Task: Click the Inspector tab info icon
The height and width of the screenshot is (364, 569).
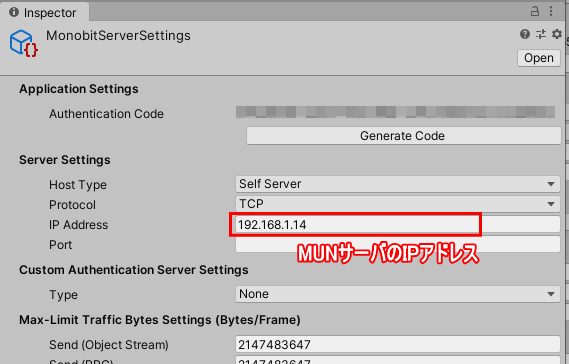Action: 14,12
